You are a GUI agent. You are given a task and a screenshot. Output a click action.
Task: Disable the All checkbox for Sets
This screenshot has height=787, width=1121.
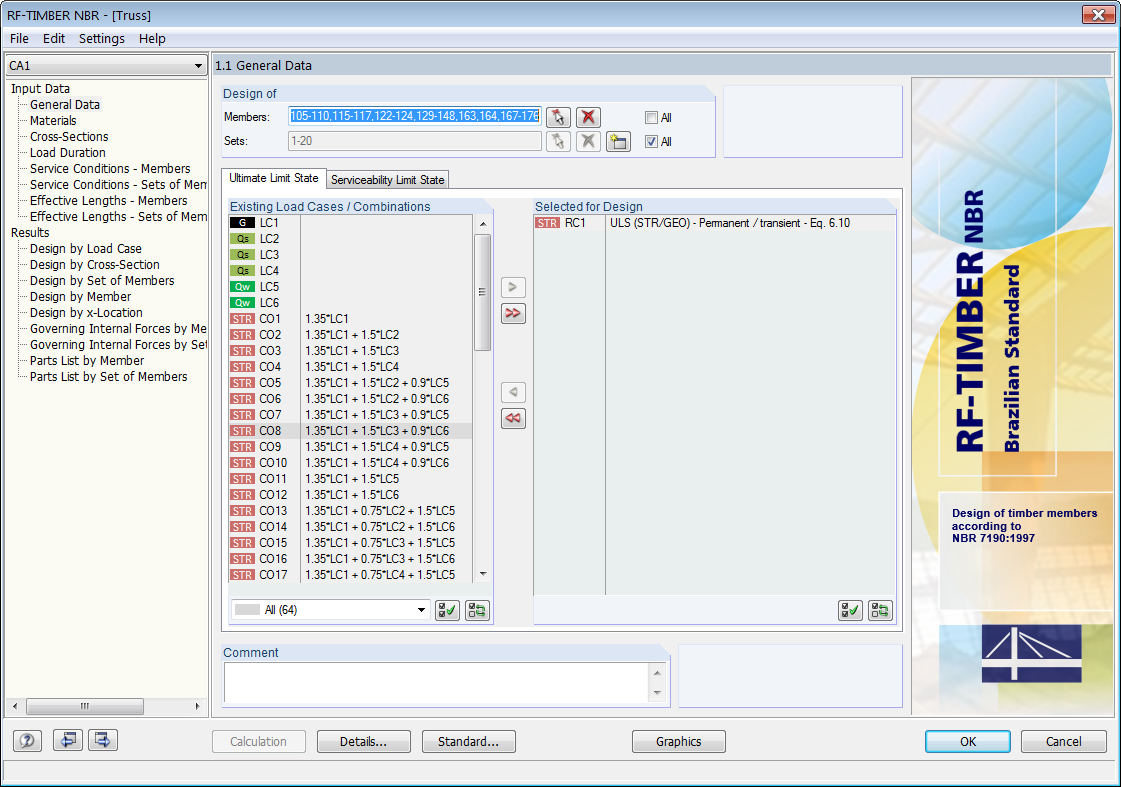pos(651,141)
